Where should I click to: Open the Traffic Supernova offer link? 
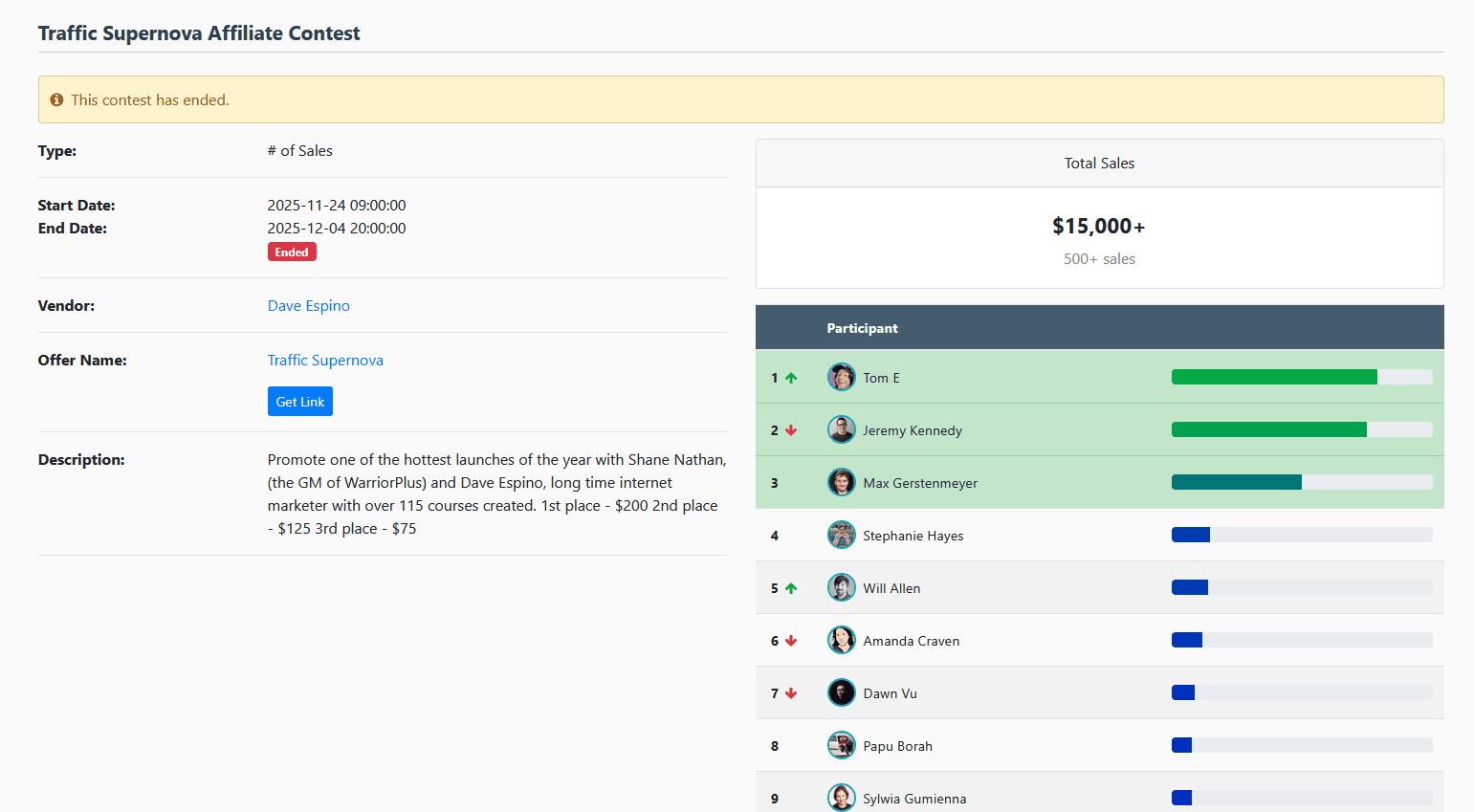pos(325,361)
